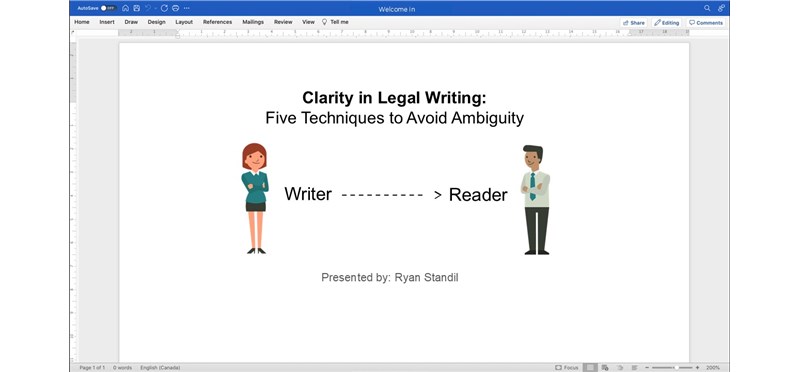
Task: Switch to the Design tab
Action: (x=157, y=22)
